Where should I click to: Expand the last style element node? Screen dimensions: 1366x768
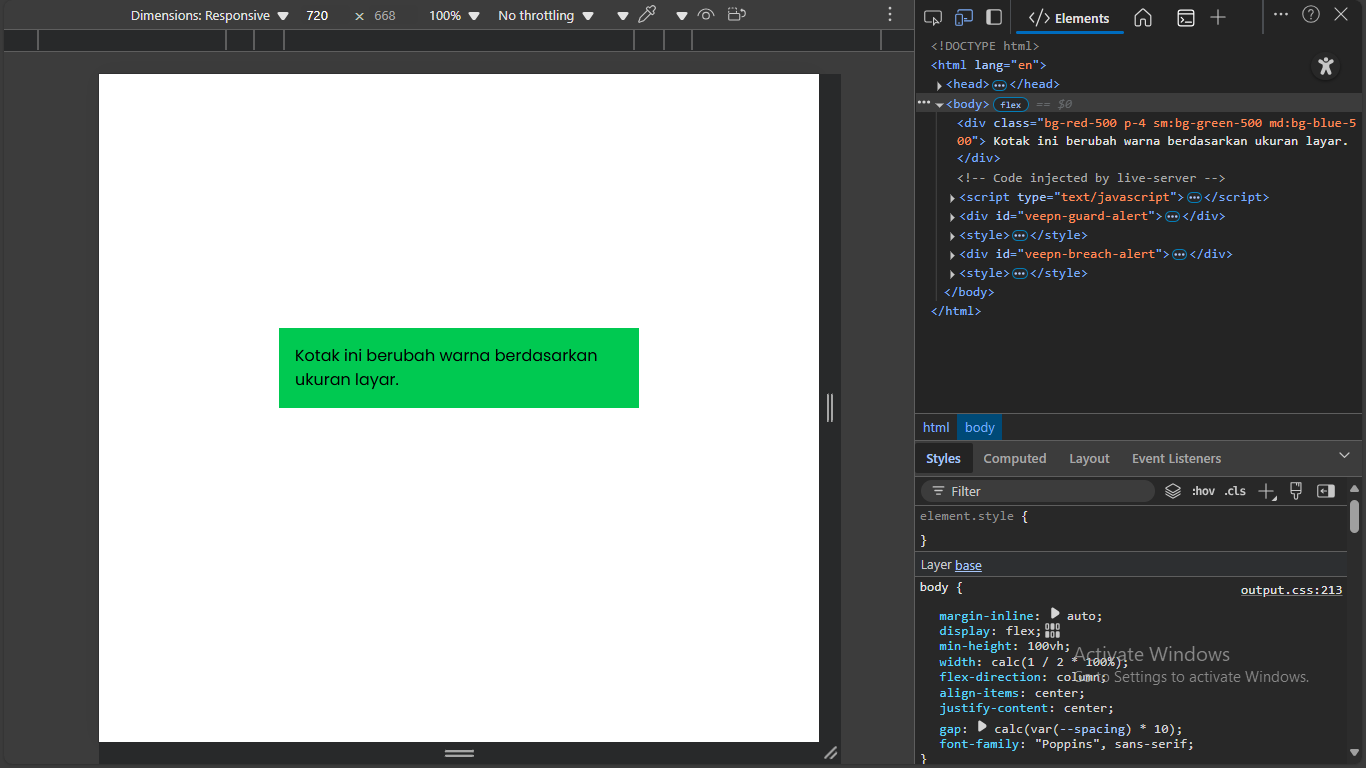[x=953, y=274]
